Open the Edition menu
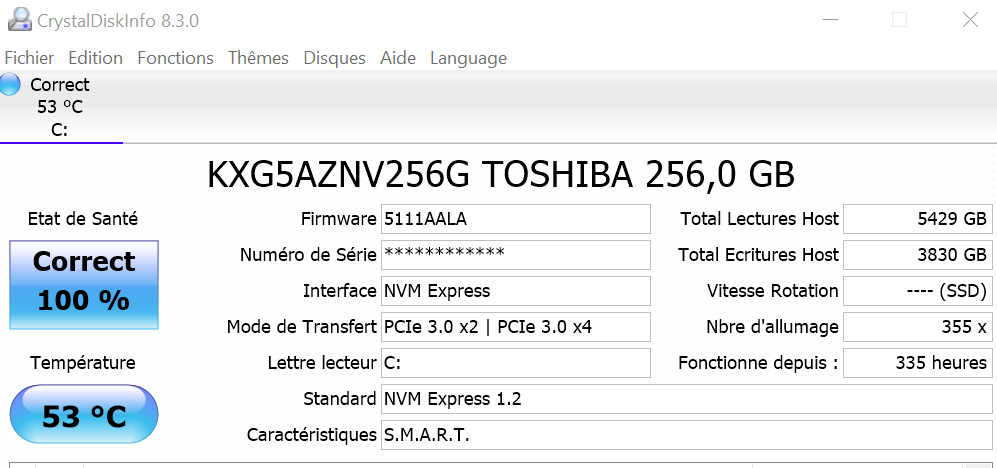997x468 pixels. pyautogui.click(x=95, y=58)
